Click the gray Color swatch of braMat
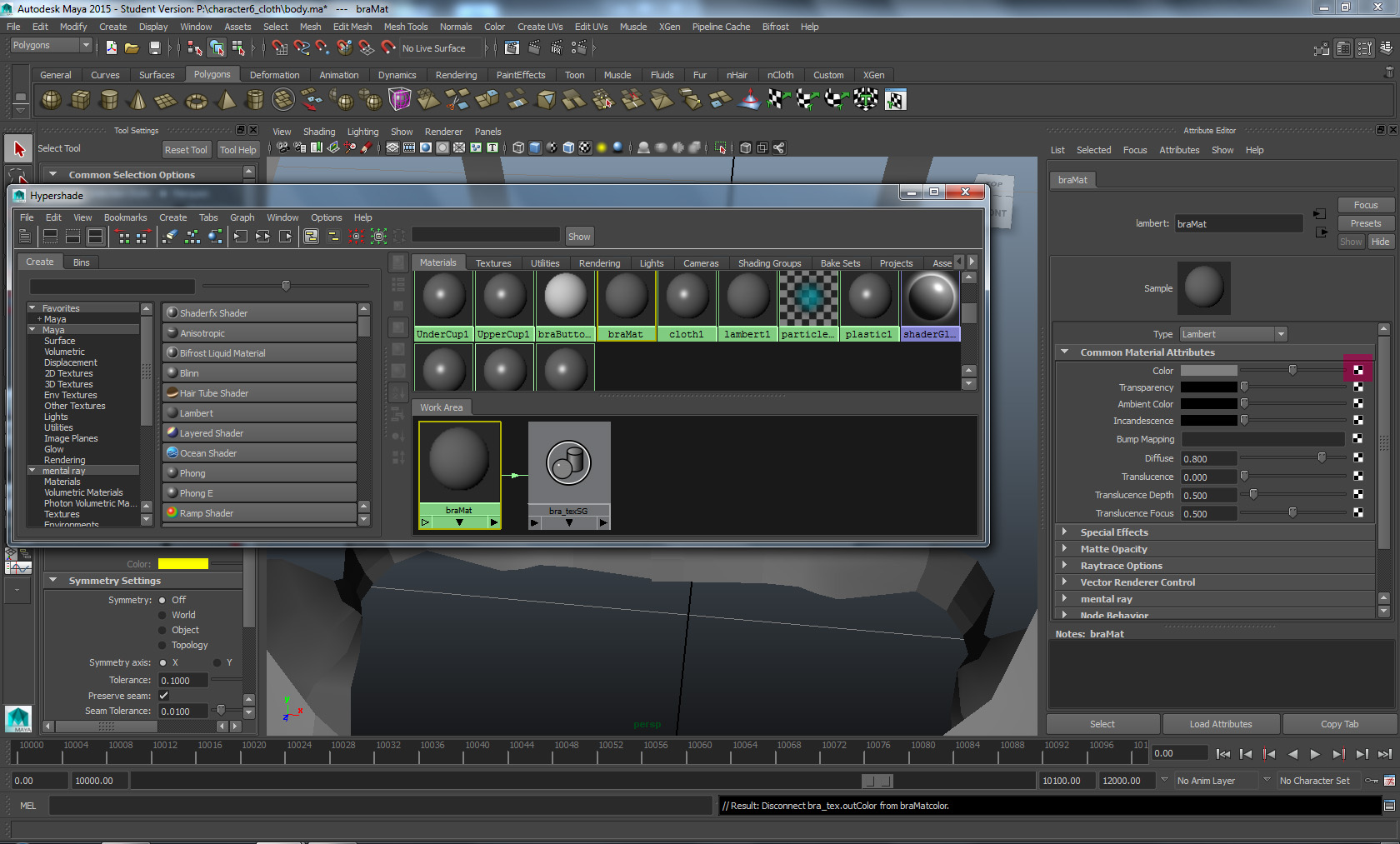This screenshot has height=844, width=1400. point(1208,371)
